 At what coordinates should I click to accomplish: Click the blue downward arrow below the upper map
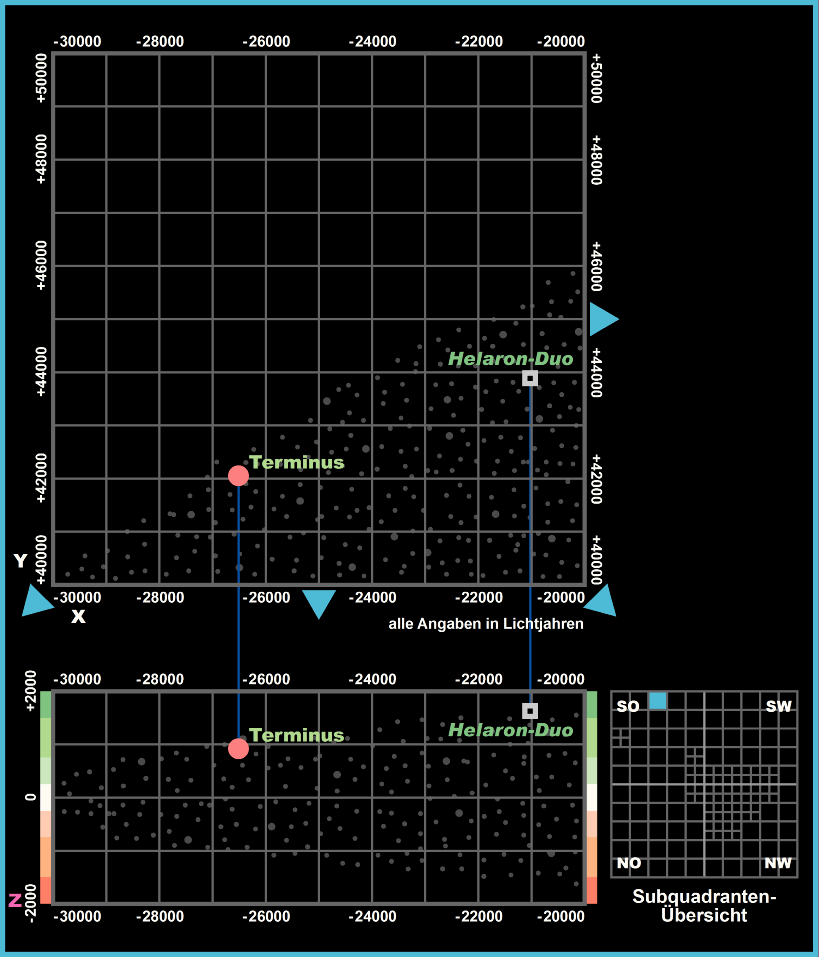tap(318, 603)
